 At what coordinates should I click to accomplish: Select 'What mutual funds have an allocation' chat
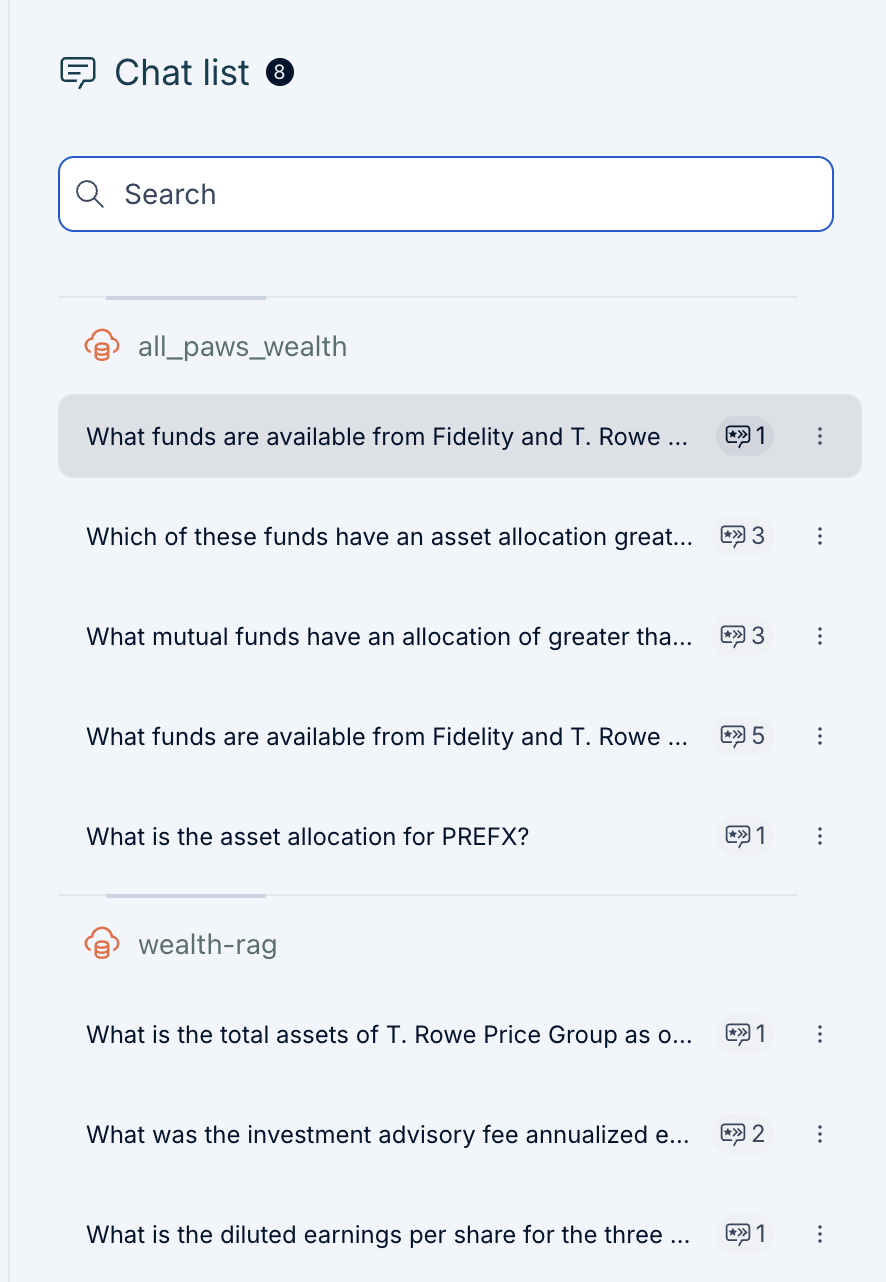click(x=389, y=636)
